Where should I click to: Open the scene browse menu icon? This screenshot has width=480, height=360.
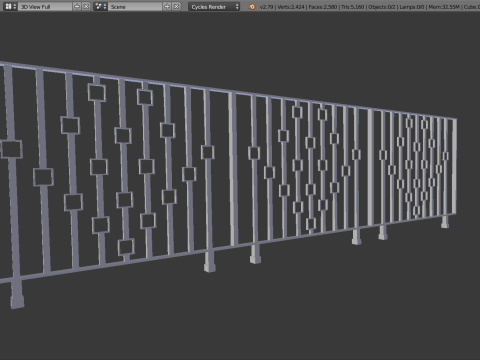pyautogui.click(x=100, y=6)
